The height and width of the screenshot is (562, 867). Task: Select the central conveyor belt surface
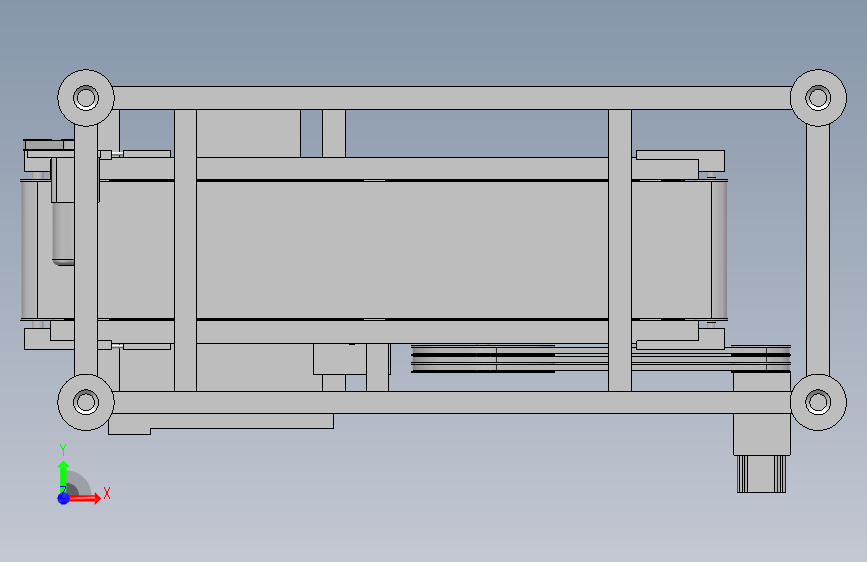coord(403,249)
